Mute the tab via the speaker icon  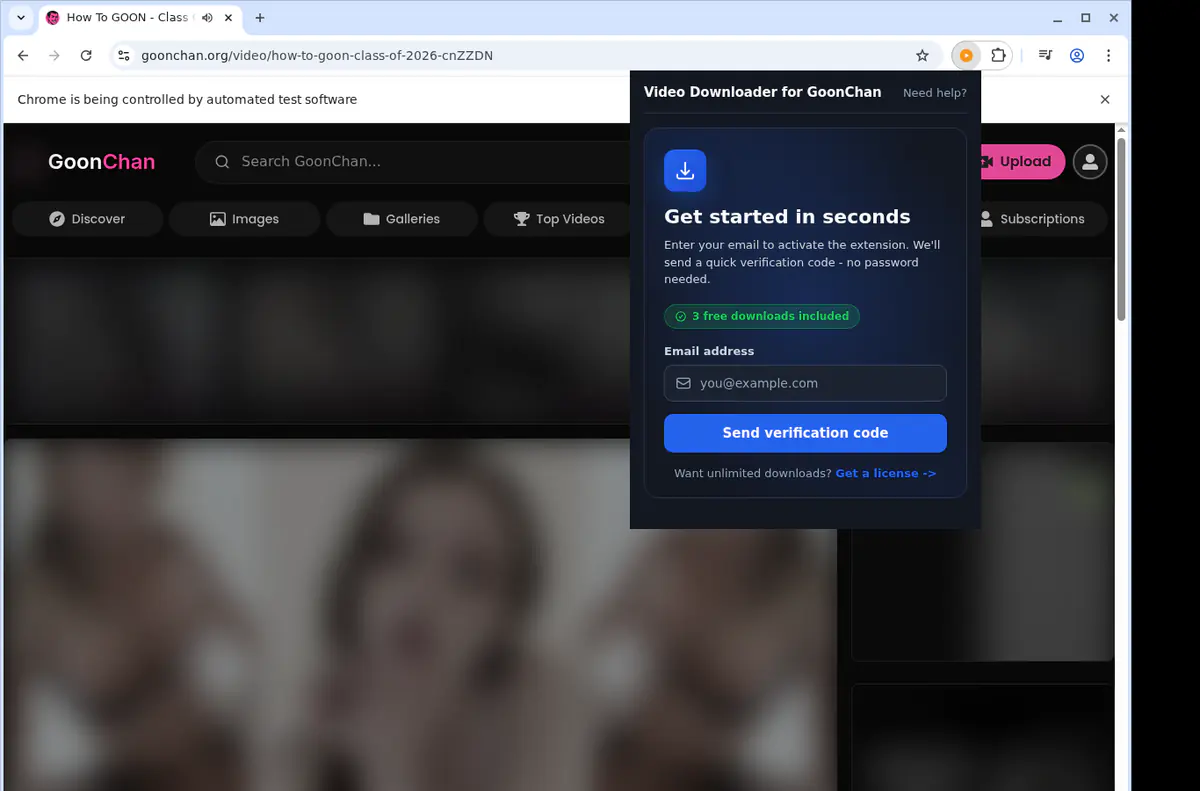point(207,18)
